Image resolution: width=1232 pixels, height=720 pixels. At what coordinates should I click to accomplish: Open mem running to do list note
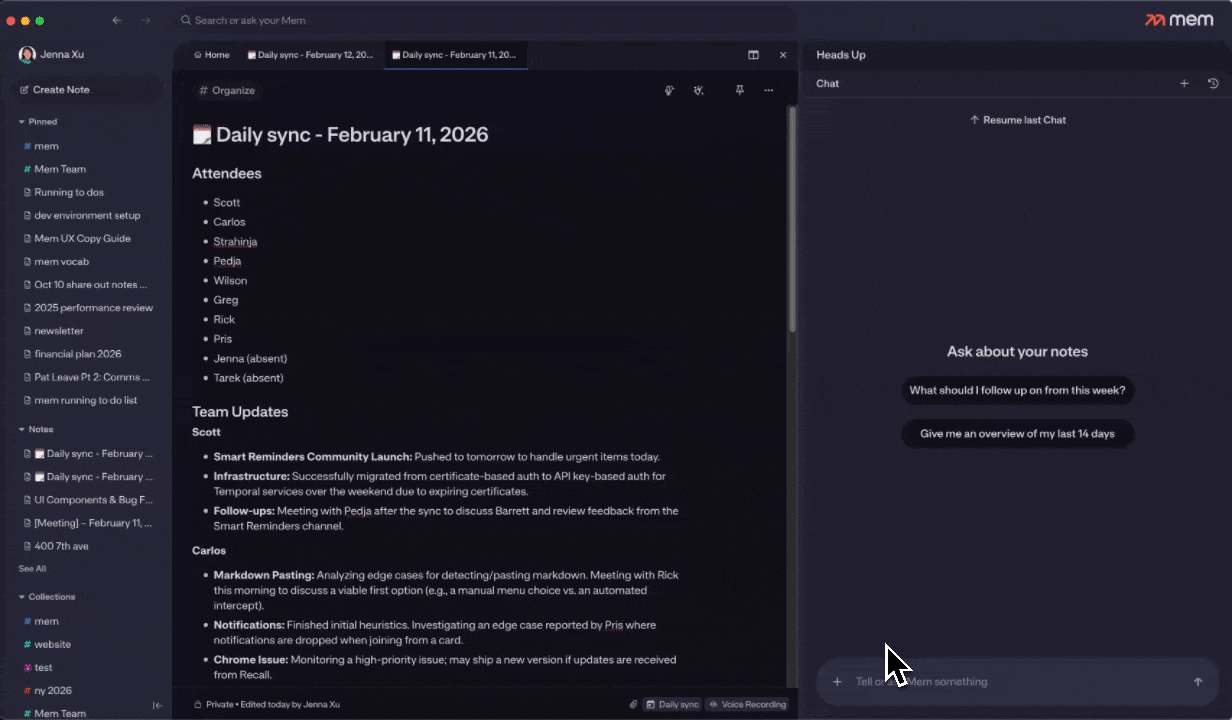[86, 400]
